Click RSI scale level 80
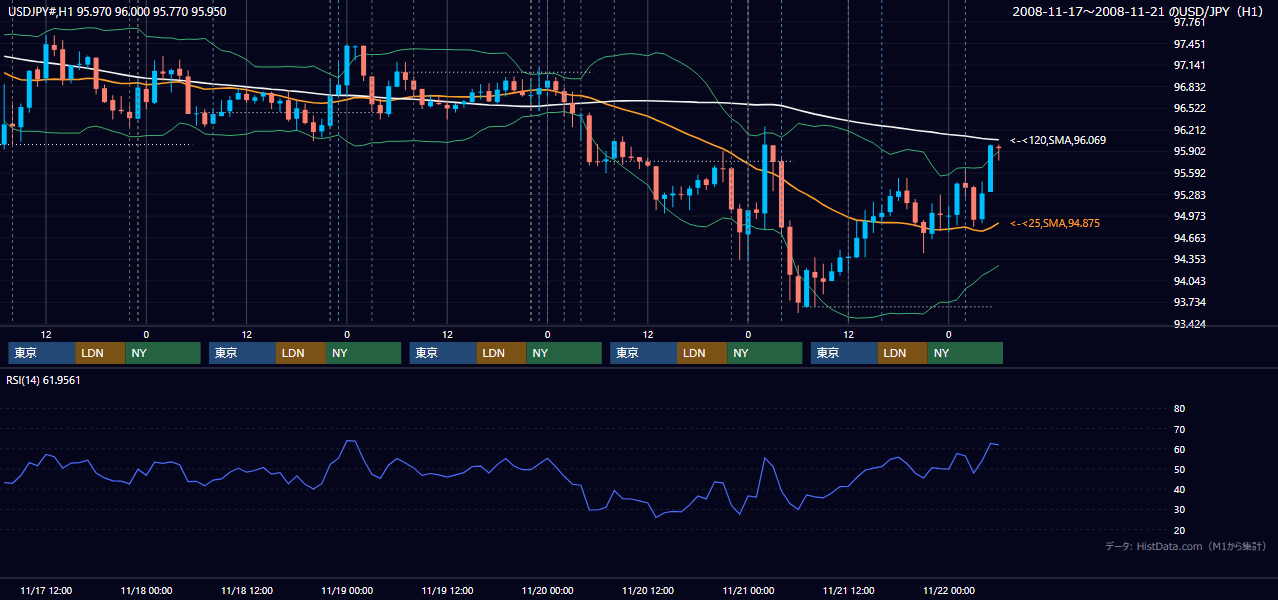Image resolution: width=1278 pixels, height=600 pixels. [x=1179, y=409]
